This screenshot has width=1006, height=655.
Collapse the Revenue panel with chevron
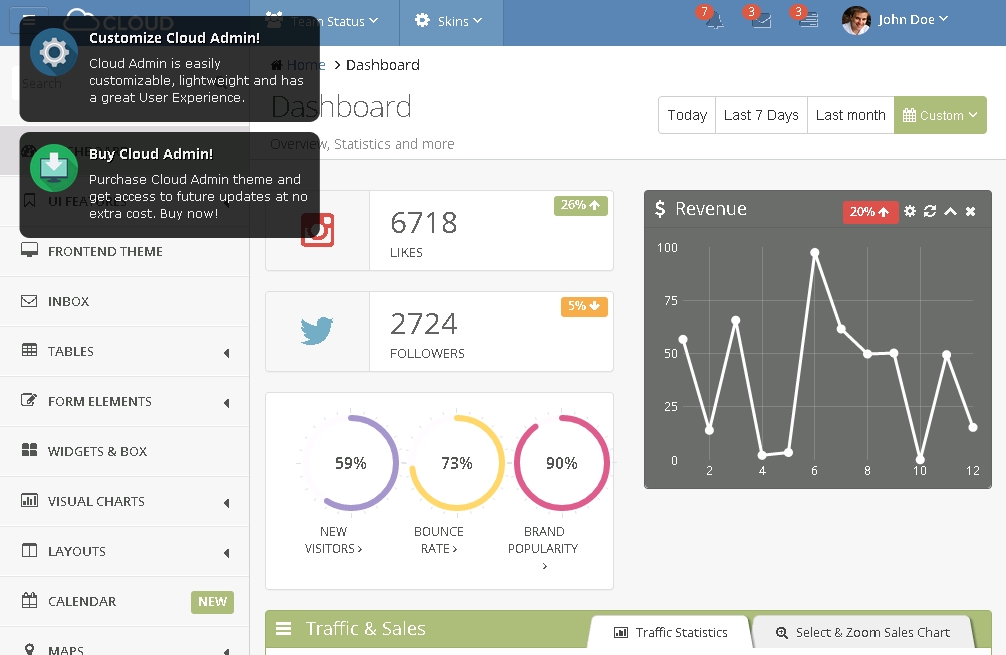pos(950,211)
